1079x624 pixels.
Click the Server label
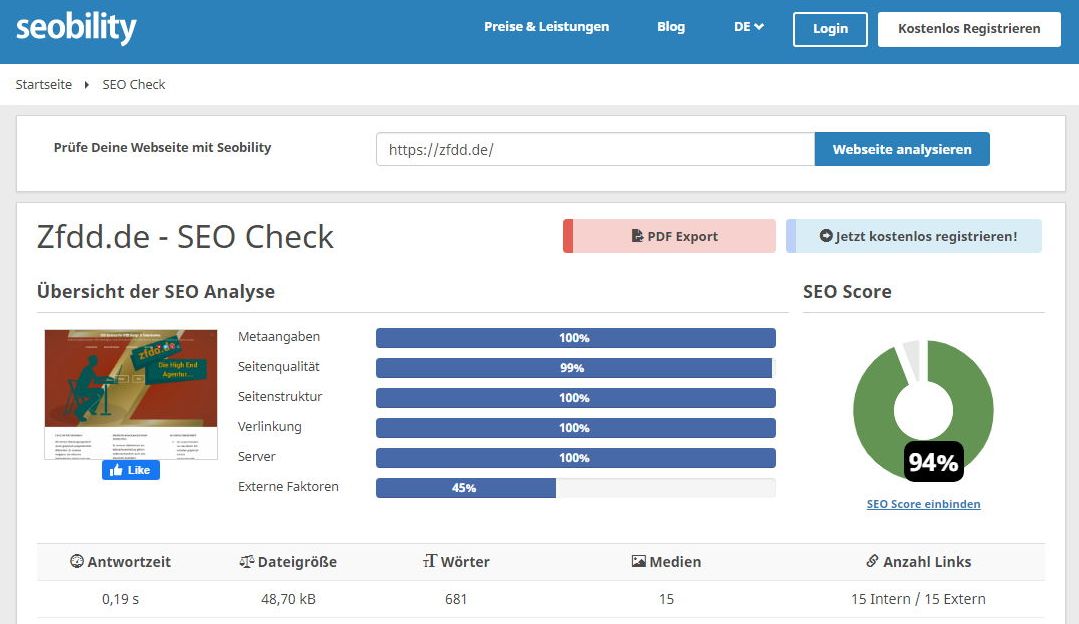point(257,457)
